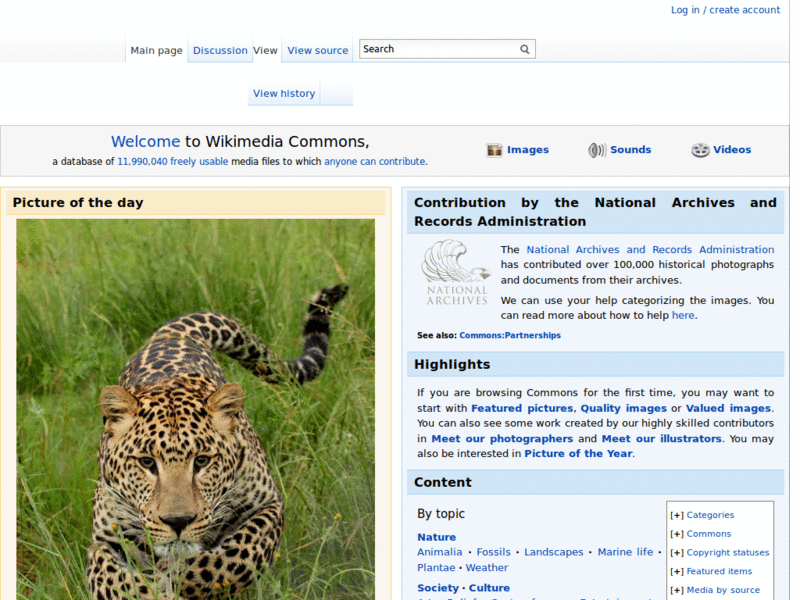Open the 11,990,040 file count link

[142, 161]
